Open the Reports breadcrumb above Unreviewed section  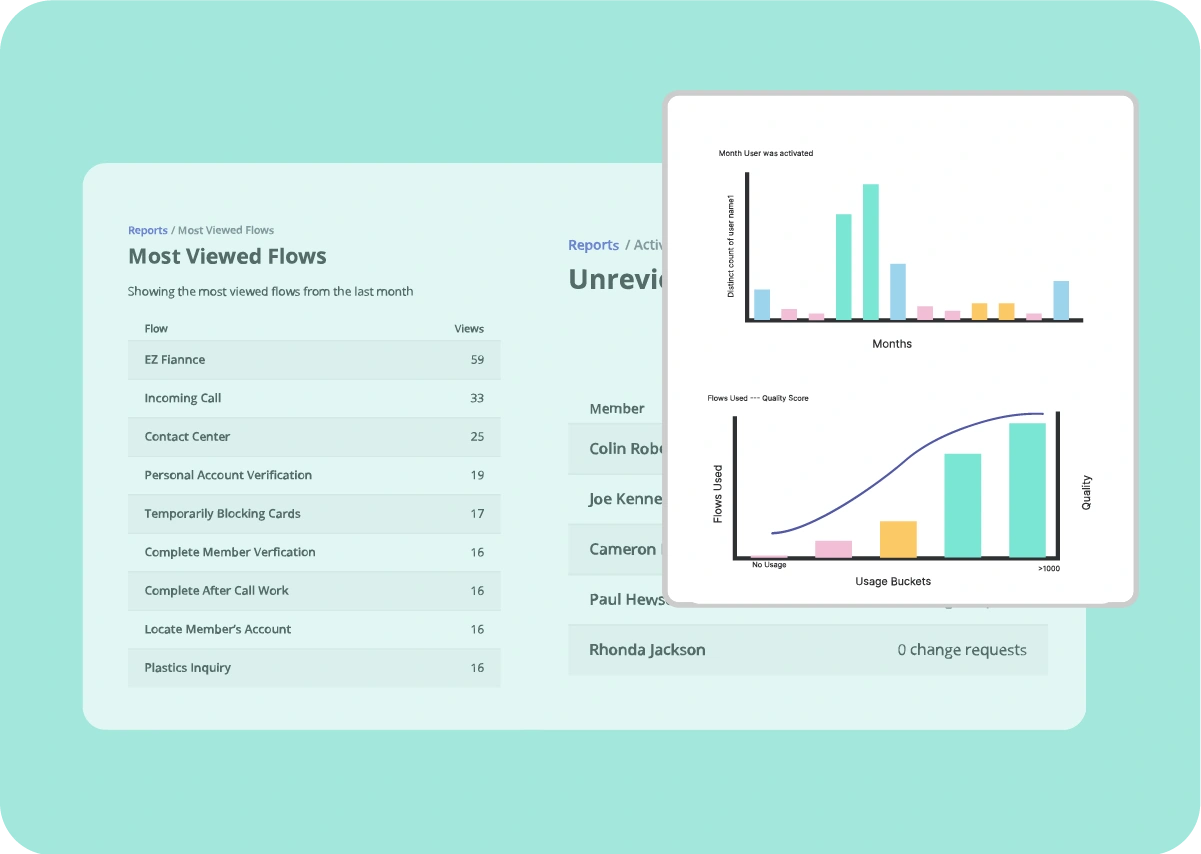click(593, 244)
